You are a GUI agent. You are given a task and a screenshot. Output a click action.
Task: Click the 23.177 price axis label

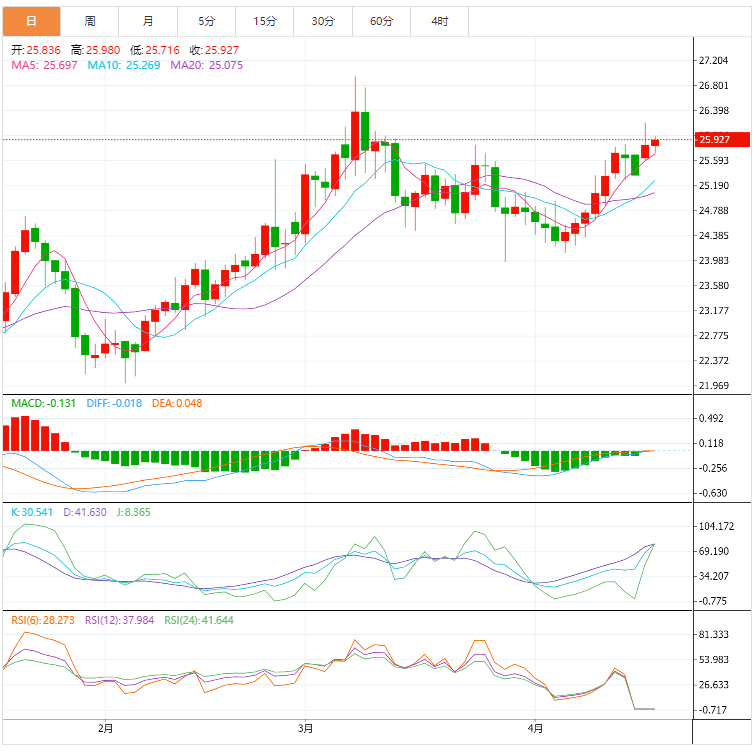pos(714,311)
